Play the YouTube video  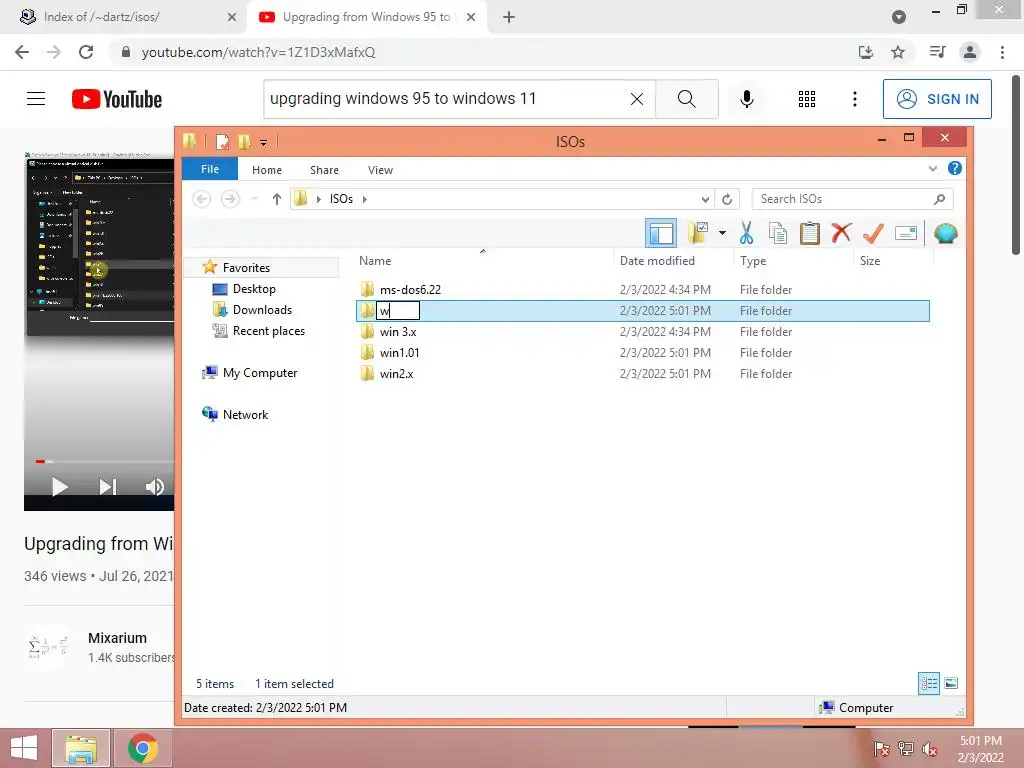pyautogui.click(x=59, y=487)
